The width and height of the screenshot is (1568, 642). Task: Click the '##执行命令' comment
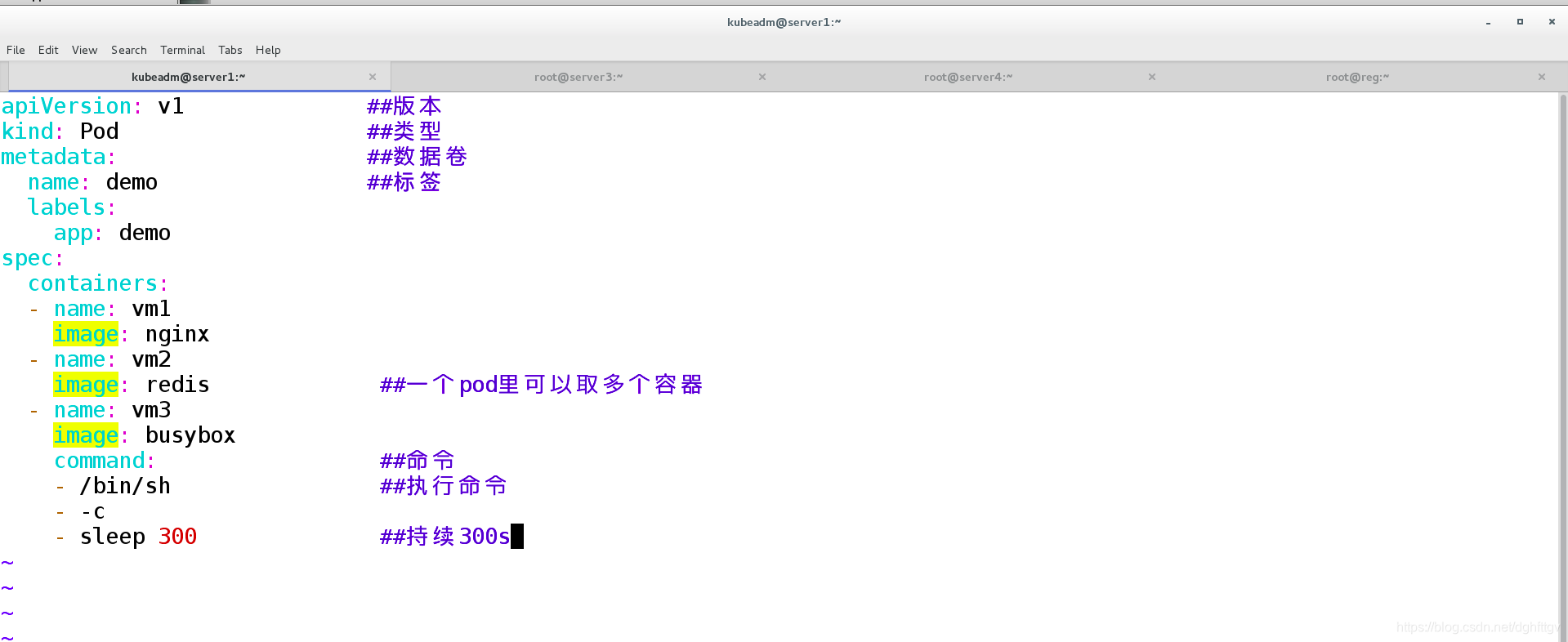tap(444, 486)
